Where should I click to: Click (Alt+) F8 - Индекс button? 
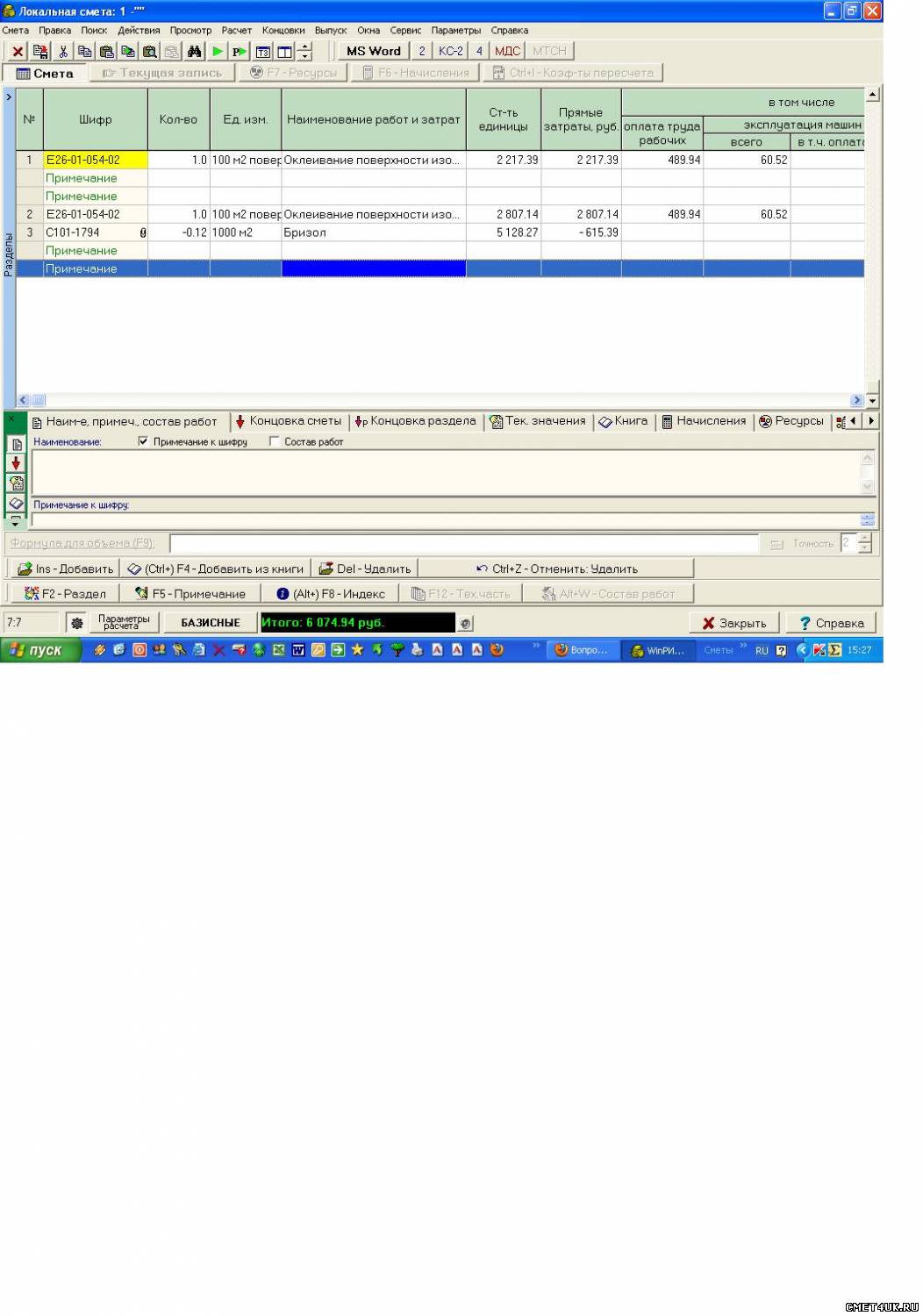pos(330,594)
